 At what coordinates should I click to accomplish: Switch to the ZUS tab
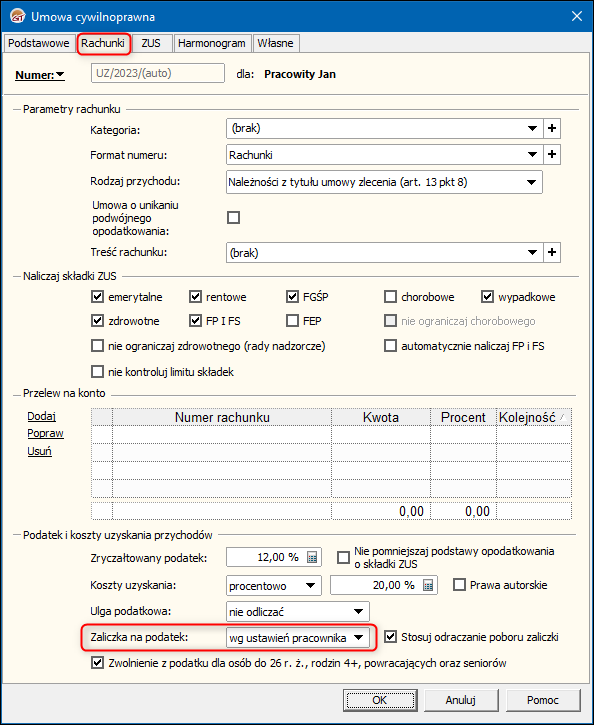(x=151, y=43)
